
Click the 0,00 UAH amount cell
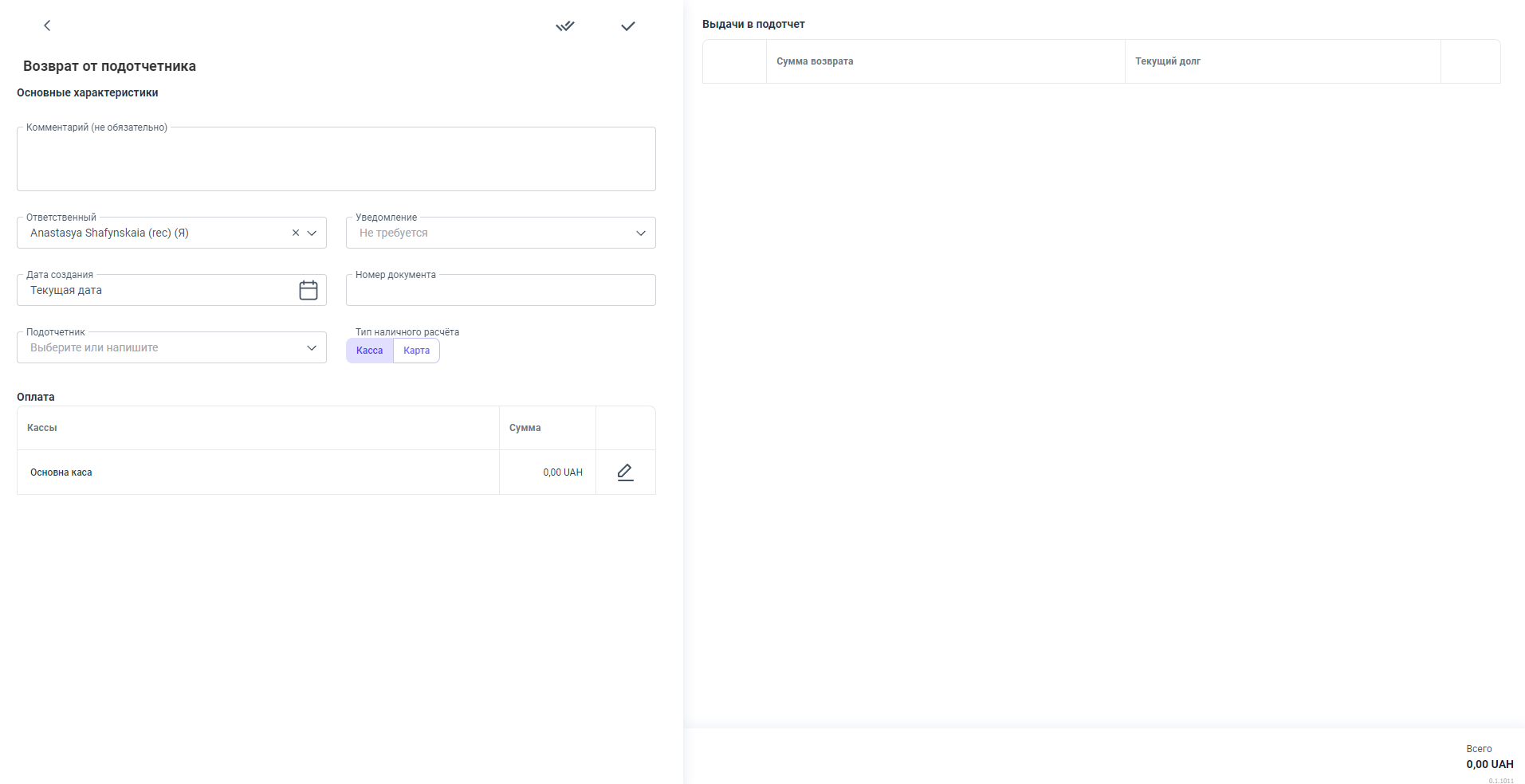pos(562,472)
